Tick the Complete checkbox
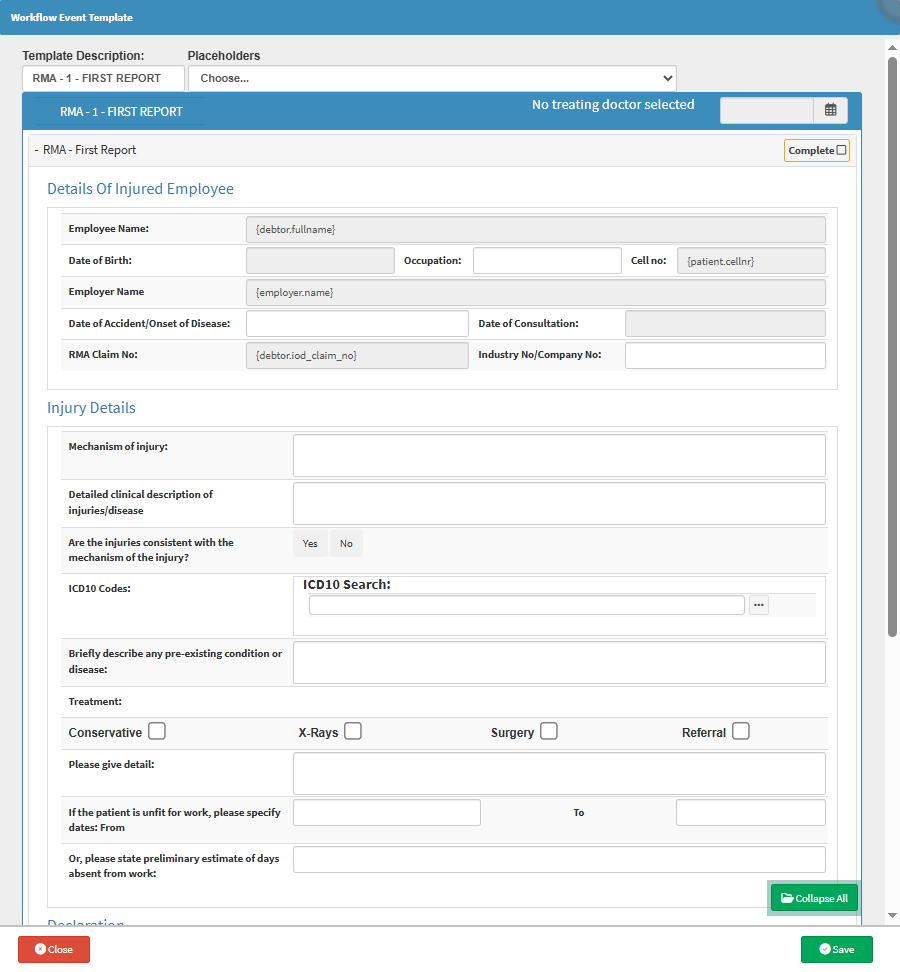900x972 pixels. (841, 151)
